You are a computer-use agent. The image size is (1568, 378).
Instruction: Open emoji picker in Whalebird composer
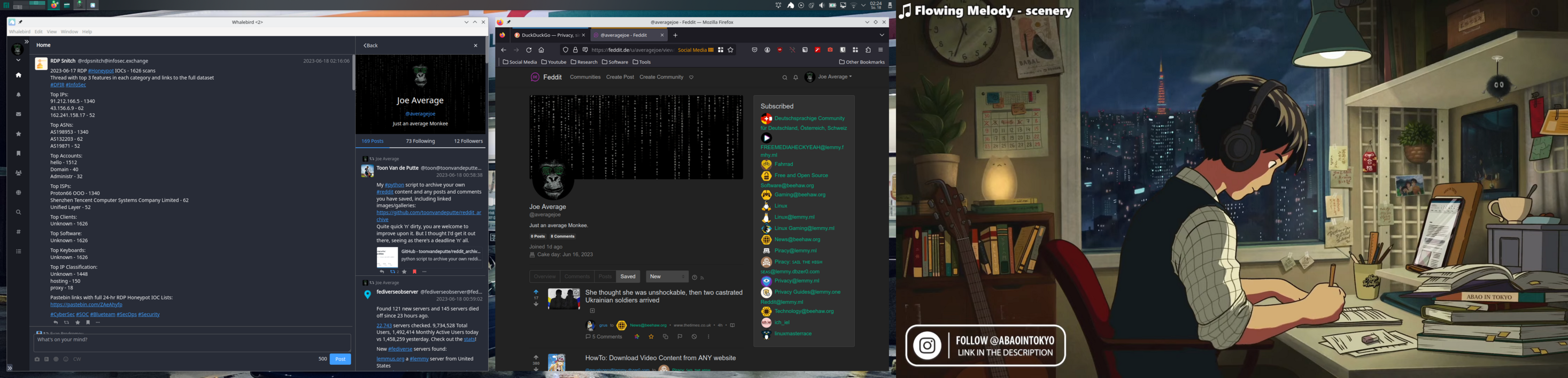[66, 359]
